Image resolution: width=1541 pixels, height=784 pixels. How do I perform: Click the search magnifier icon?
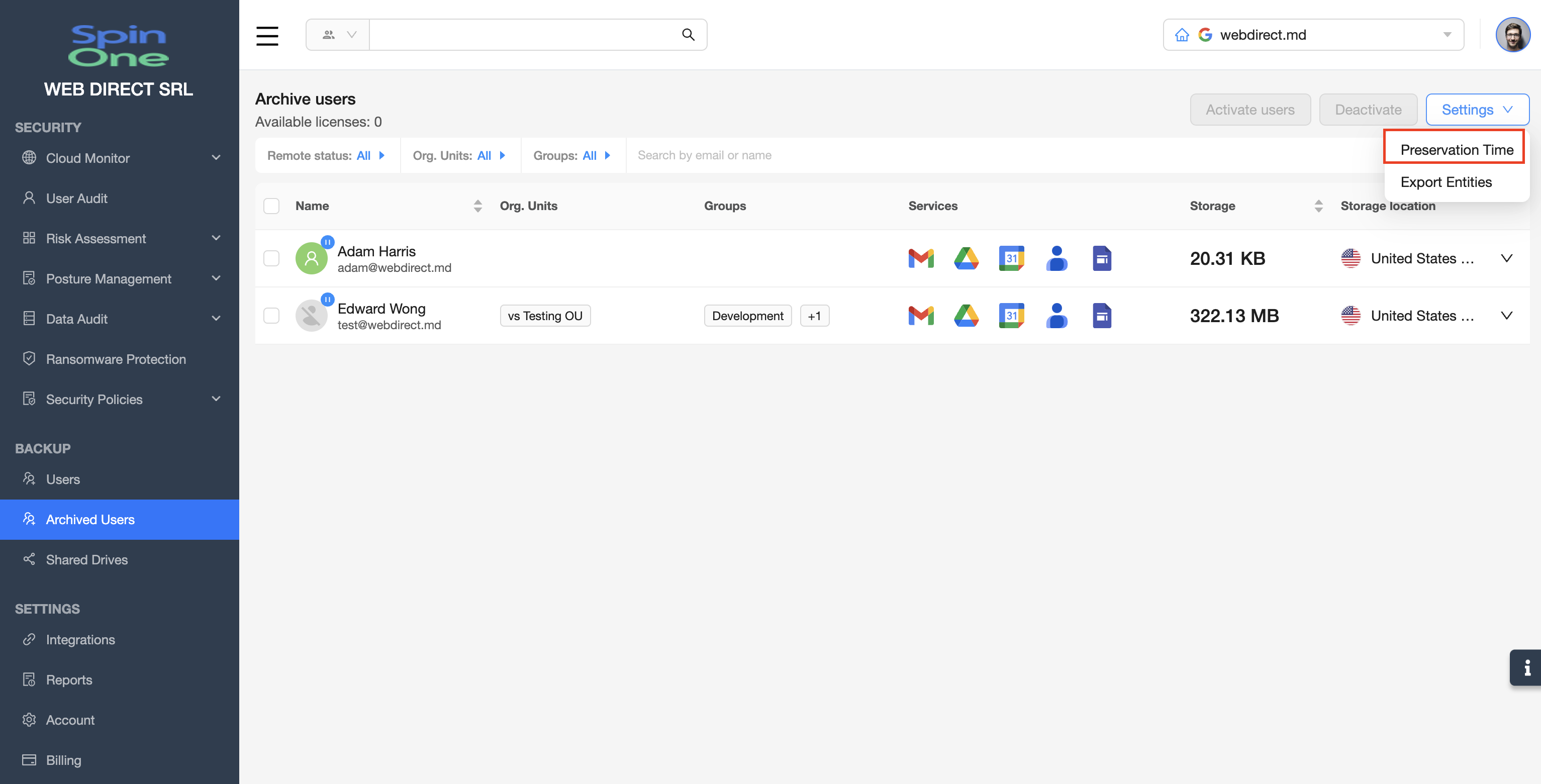(688, 35)
